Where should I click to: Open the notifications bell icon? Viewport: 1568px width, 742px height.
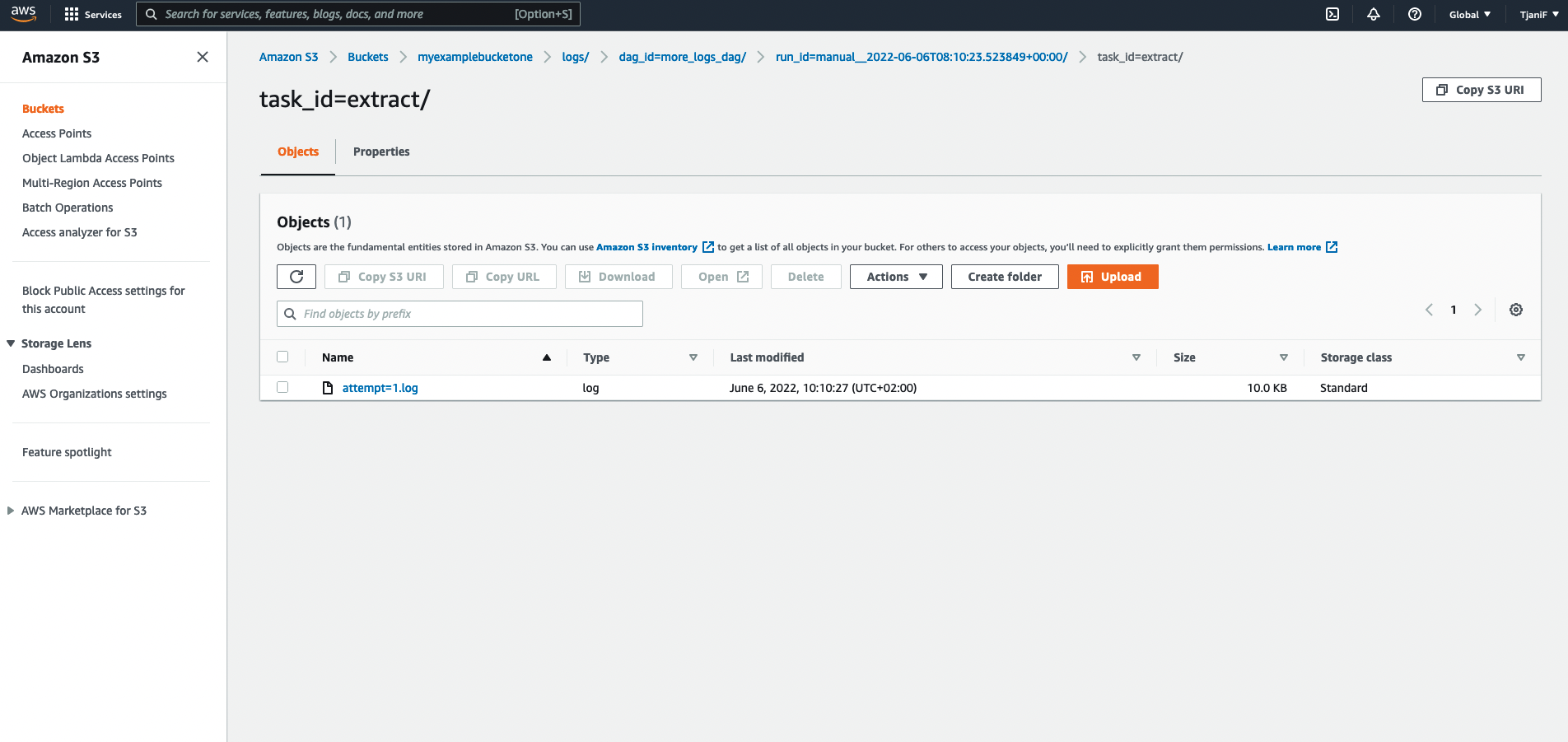point(1373,14)
